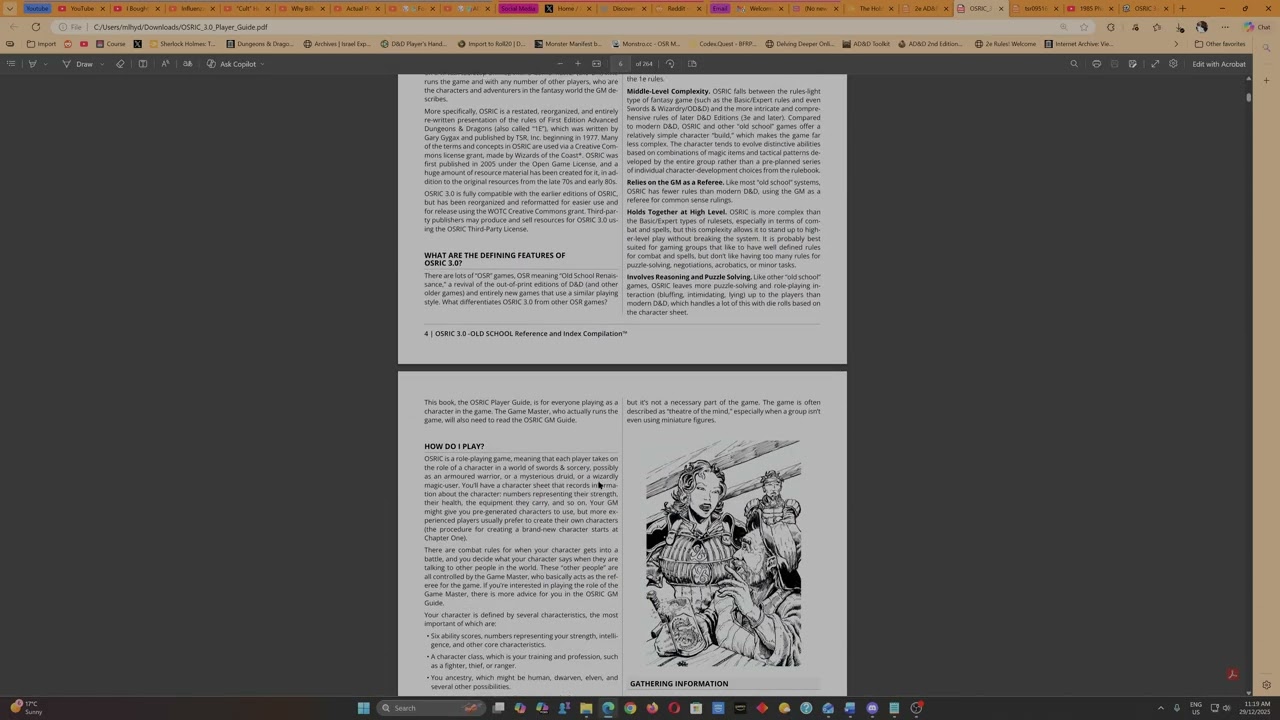1280x720 pixels.
Task: Click the Translate icon in PDF toolbar
Action: 187,64
